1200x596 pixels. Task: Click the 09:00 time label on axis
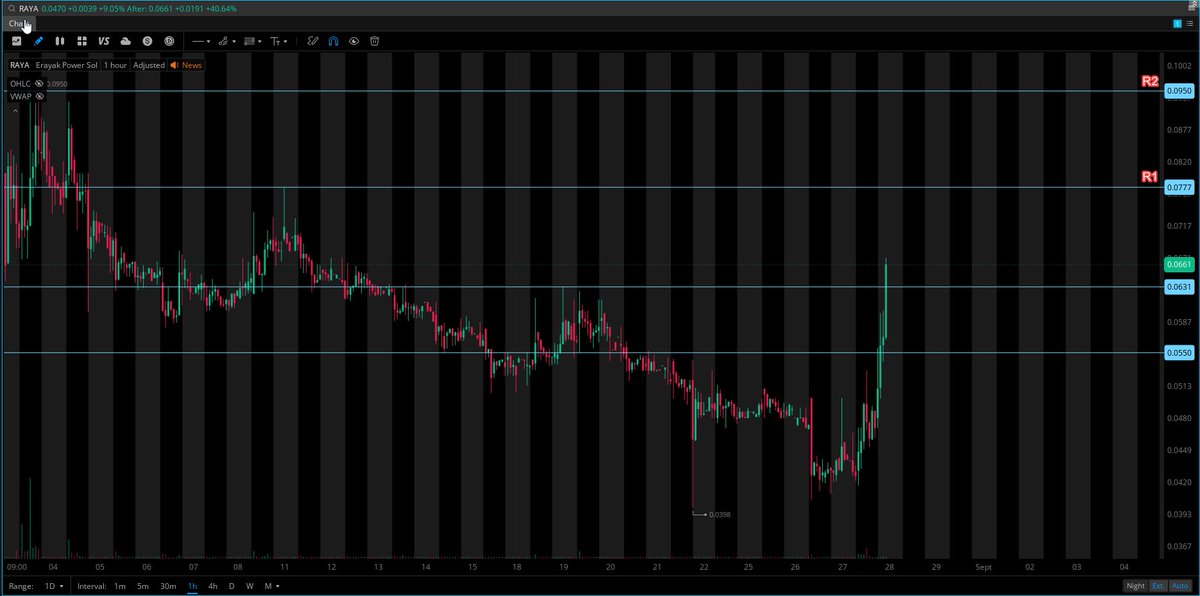click(x=16, y=566)
